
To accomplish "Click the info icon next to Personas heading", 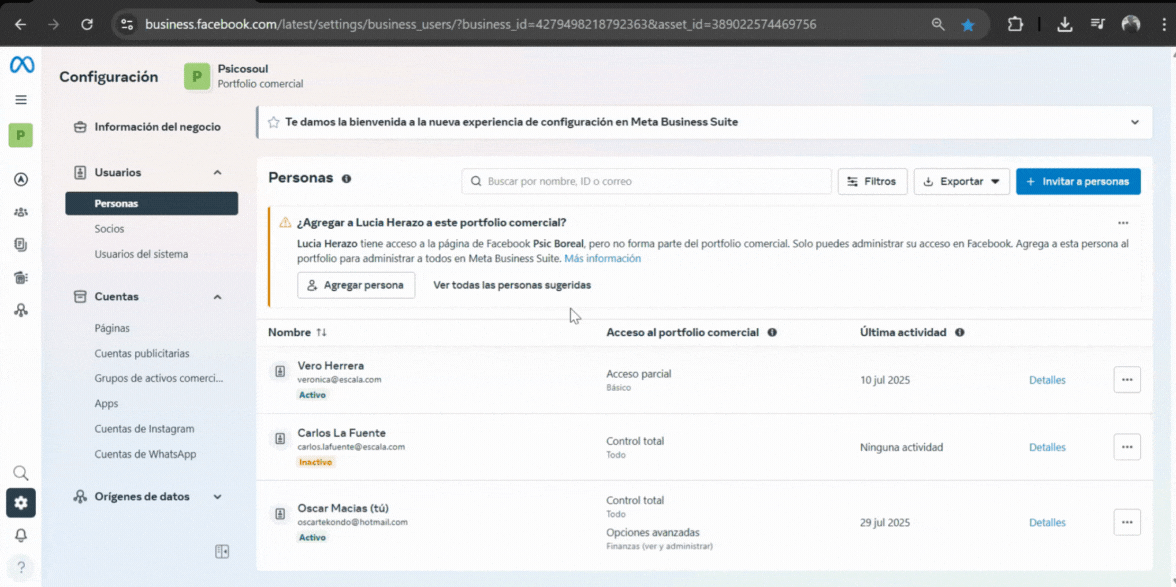I will (x=346, y=178).
